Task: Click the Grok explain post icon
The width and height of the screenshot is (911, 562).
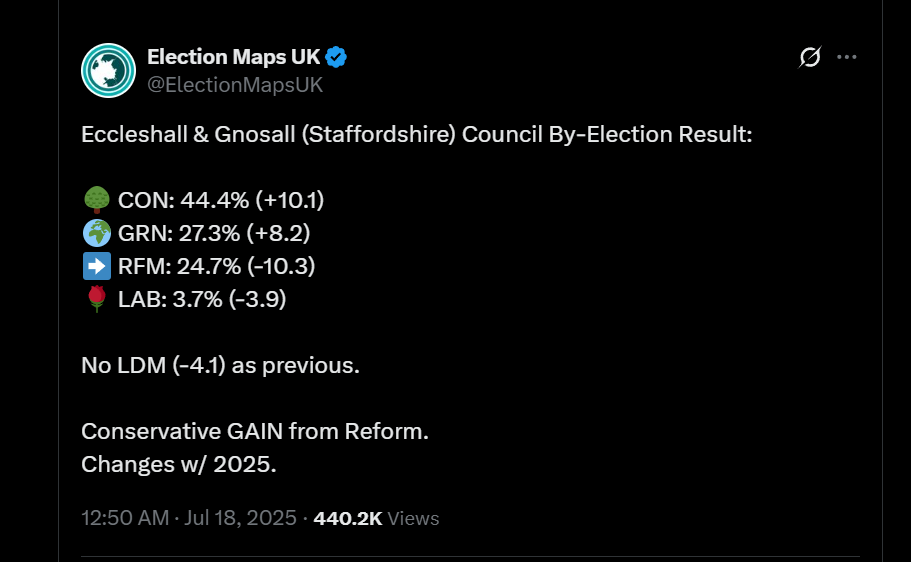Action: click(x=810, y=57)
